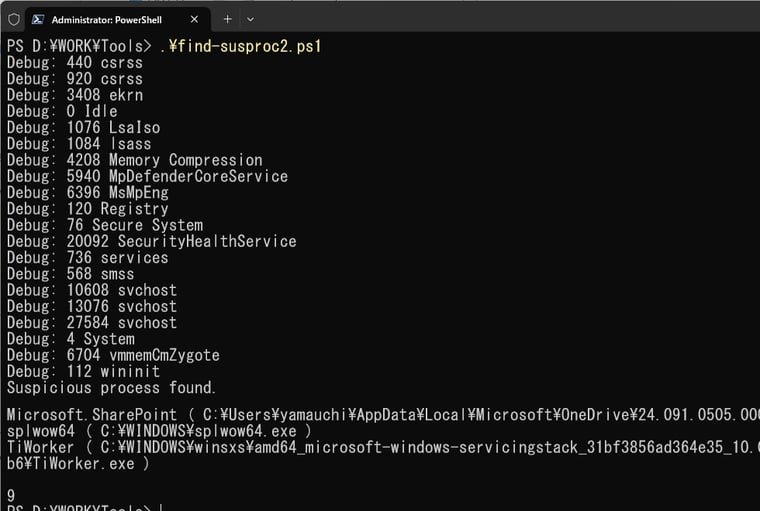
Task: Click the administrator shield icon
Action: point(14,19)
